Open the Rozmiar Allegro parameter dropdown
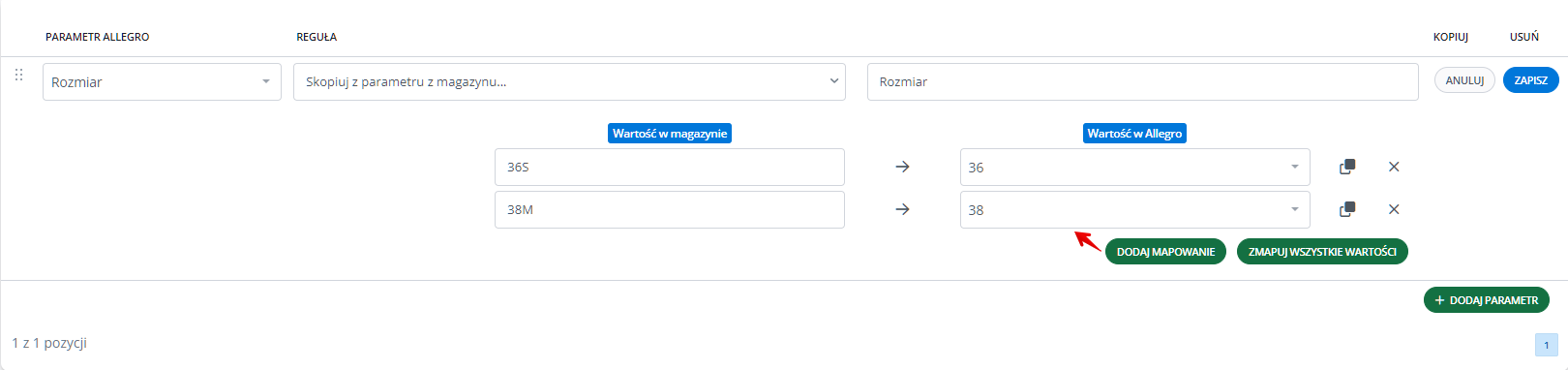Screen dimensions: 1568x370 (x=162, y=82)
